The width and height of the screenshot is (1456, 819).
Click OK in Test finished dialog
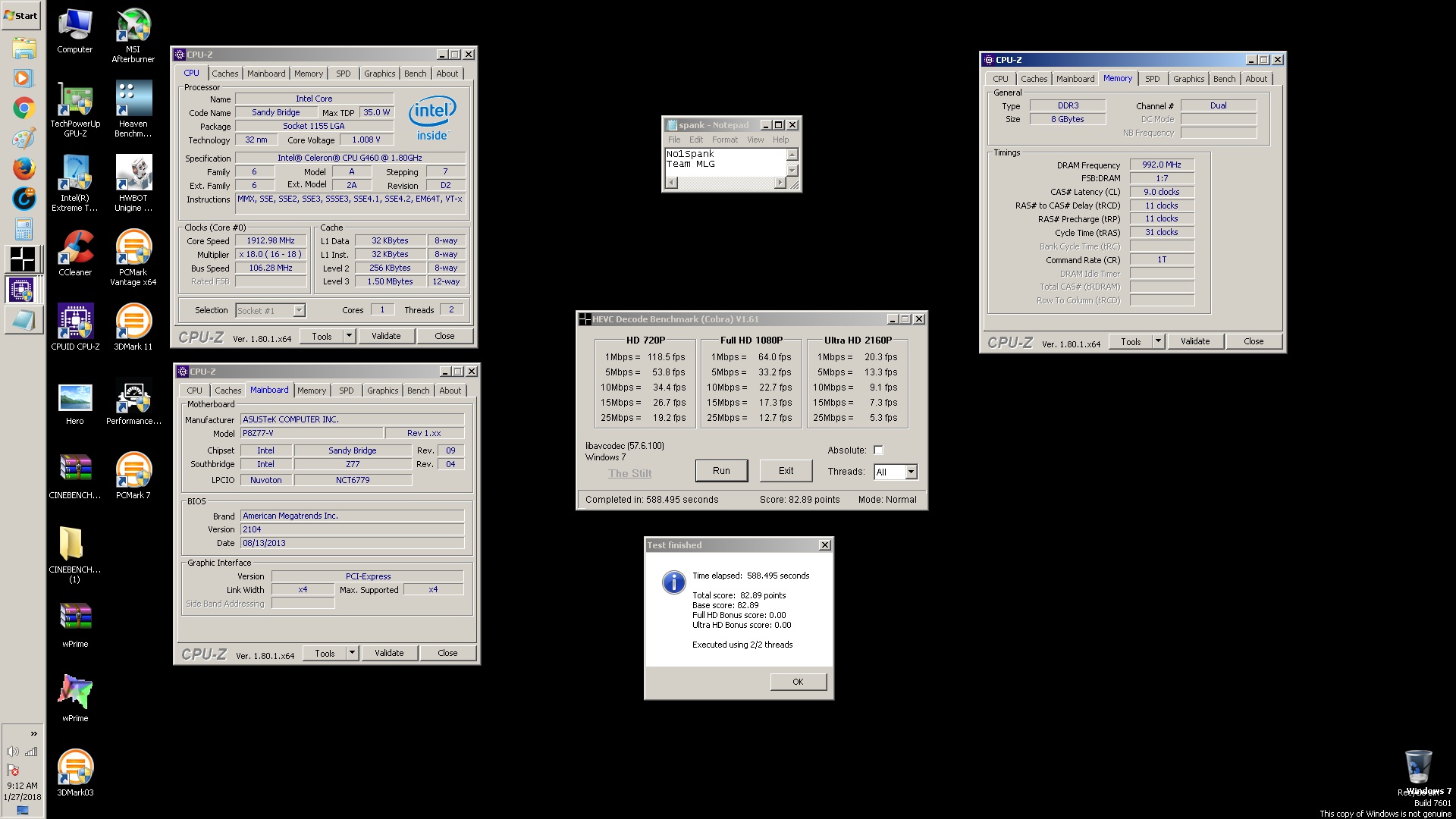click(x=798, y=682)
